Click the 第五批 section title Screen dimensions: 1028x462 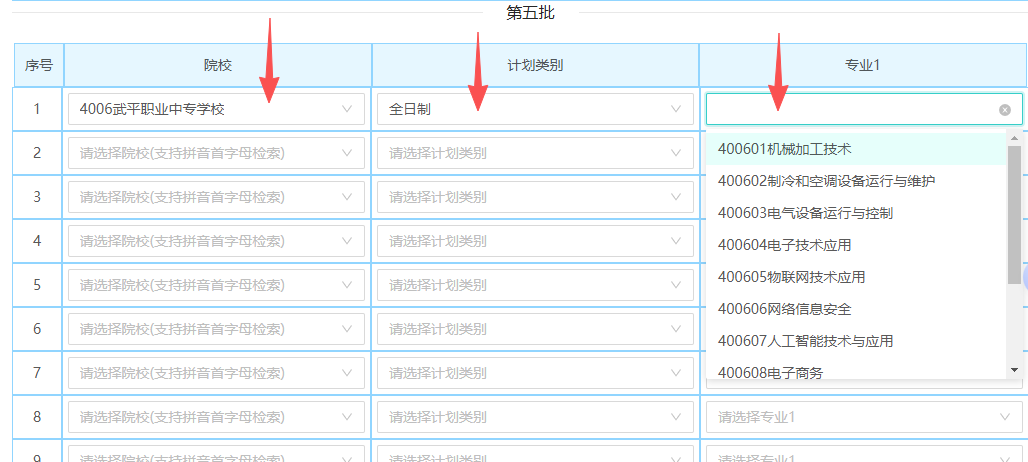tap(530, 12)
